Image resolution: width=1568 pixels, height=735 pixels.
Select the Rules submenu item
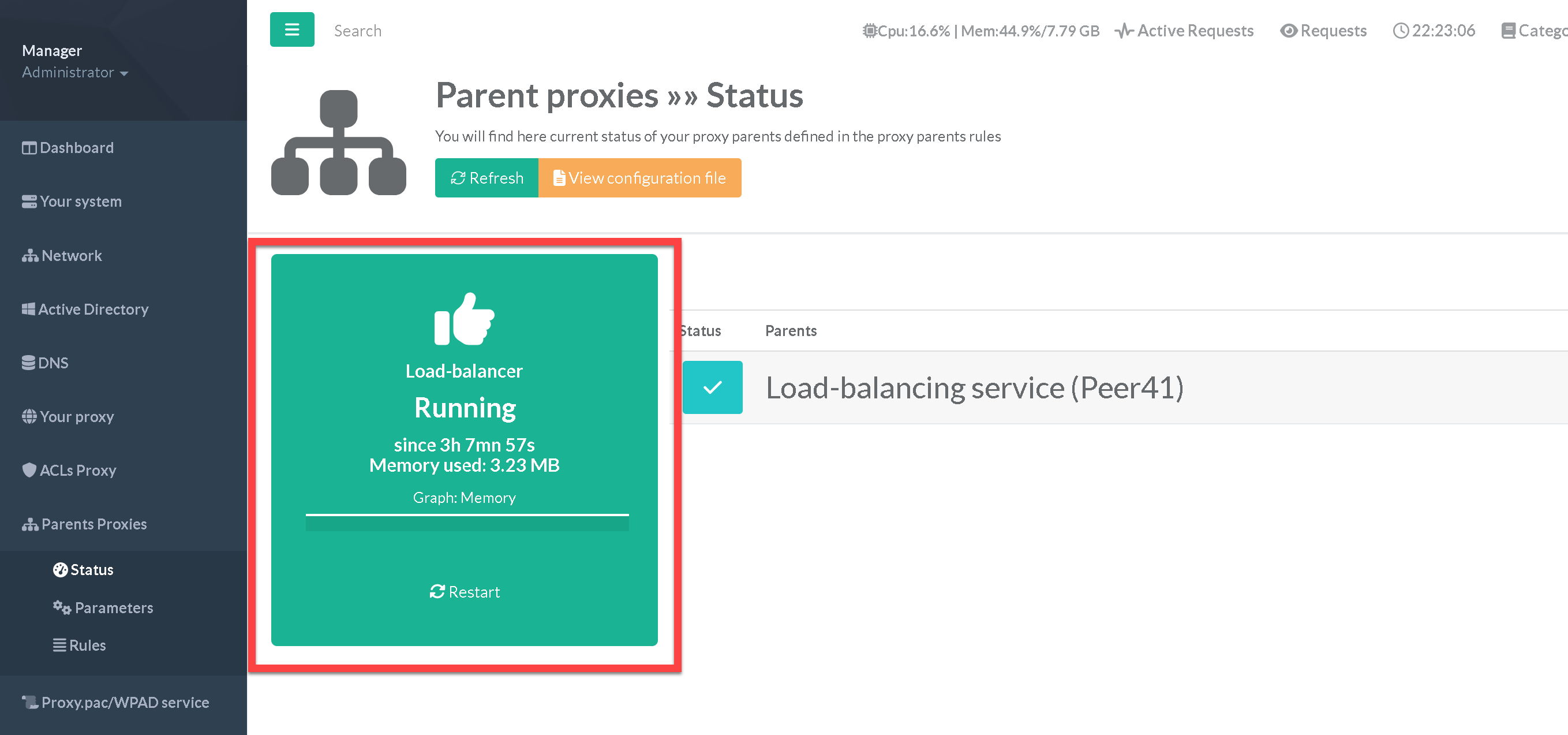click(x=87, y=646)
